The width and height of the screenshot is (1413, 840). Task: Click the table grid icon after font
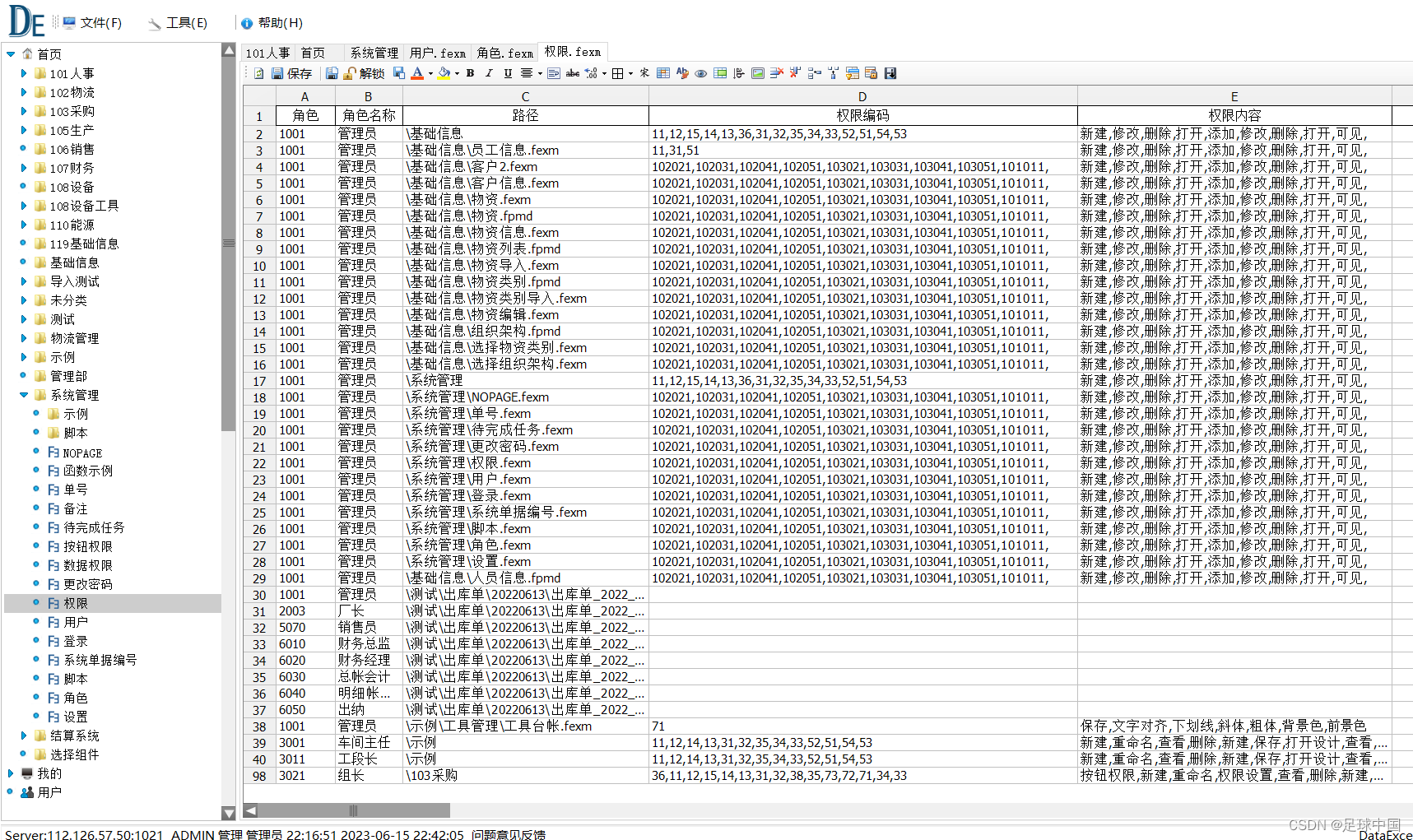pos(663,73)
